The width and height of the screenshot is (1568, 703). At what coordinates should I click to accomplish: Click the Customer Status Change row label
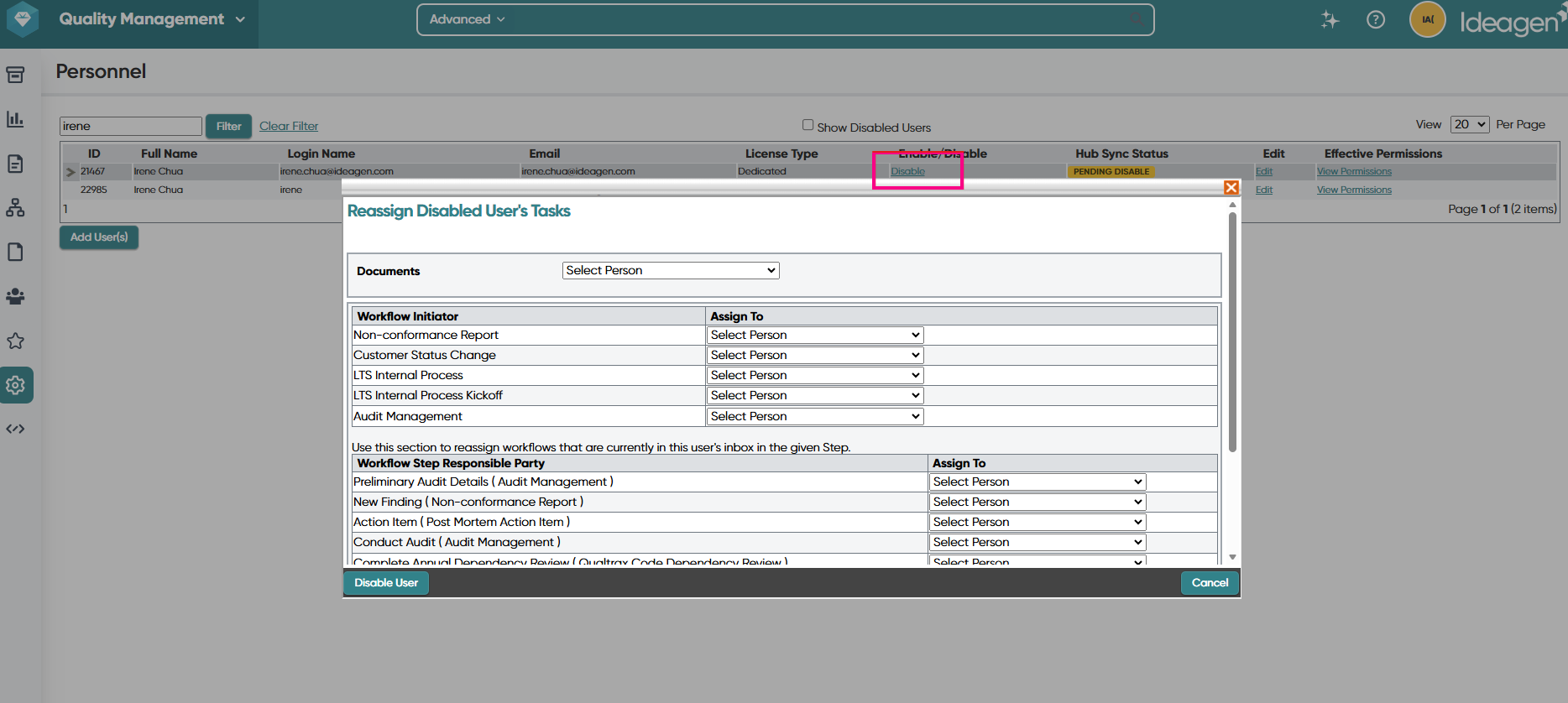(425, 355)
